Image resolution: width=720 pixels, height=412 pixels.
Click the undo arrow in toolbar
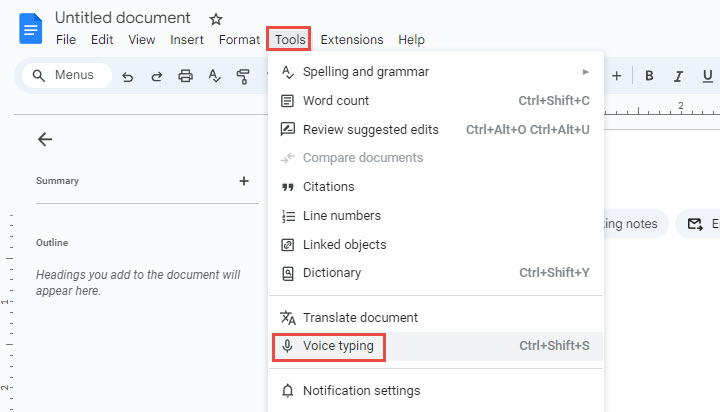[x=128, y=76]
